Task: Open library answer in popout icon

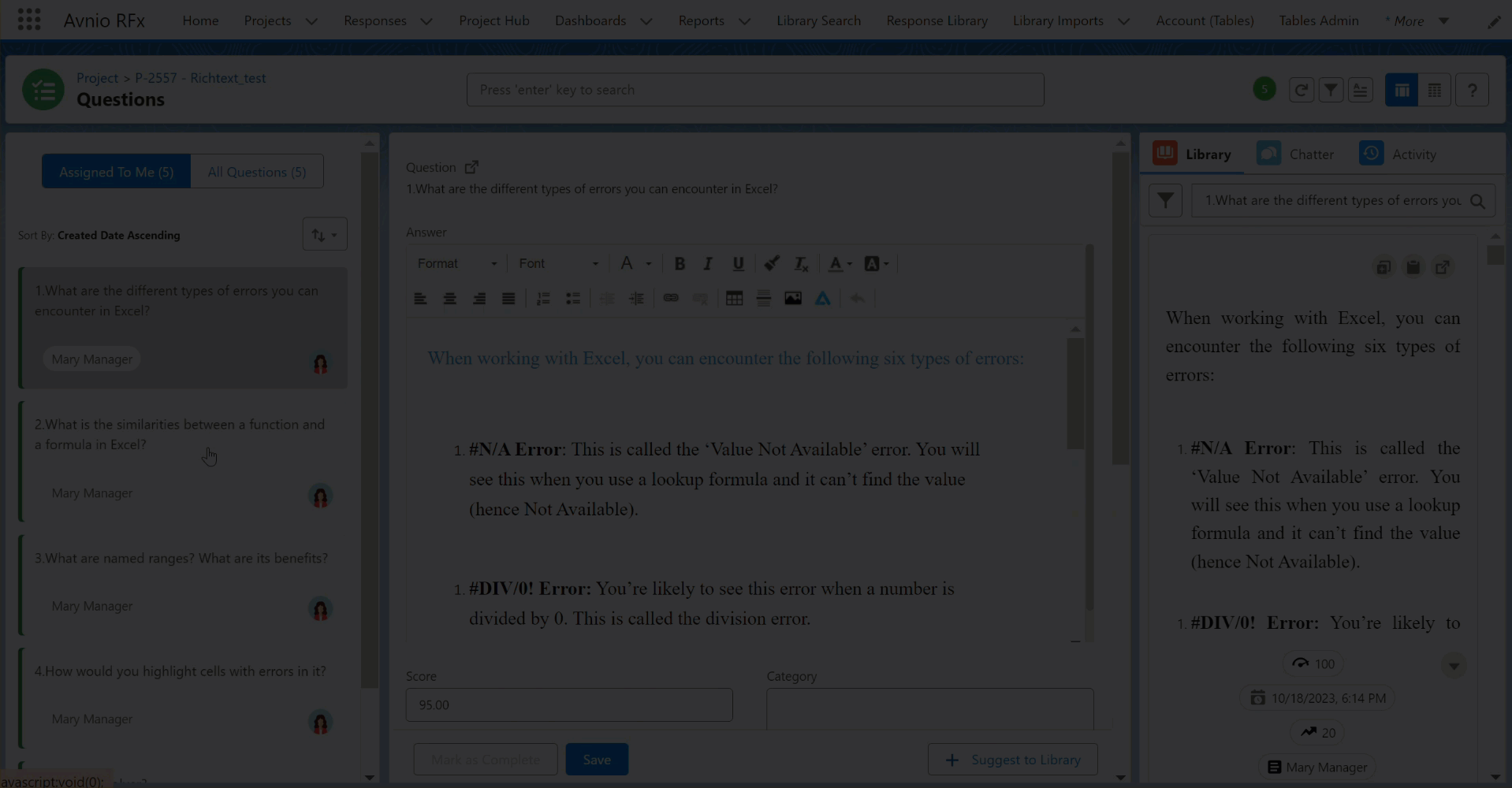Action: click(1443, 268)
